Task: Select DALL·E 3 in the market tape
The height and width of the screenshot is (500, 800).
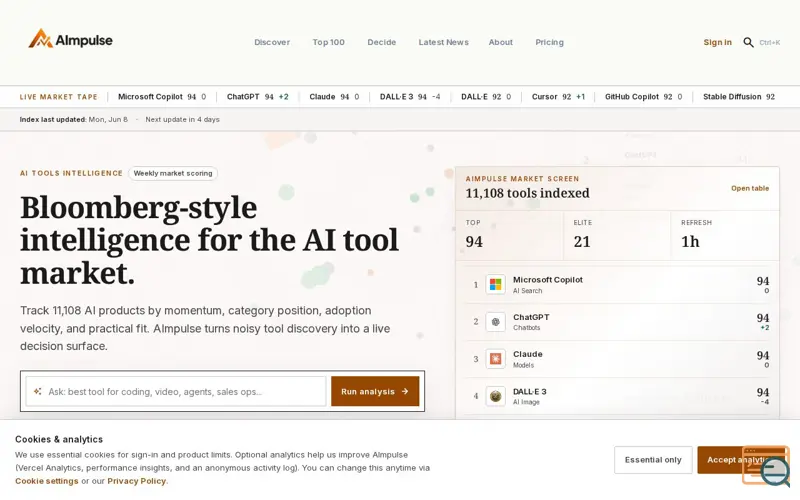Action: pyautogui.click(x=410, y=97)
